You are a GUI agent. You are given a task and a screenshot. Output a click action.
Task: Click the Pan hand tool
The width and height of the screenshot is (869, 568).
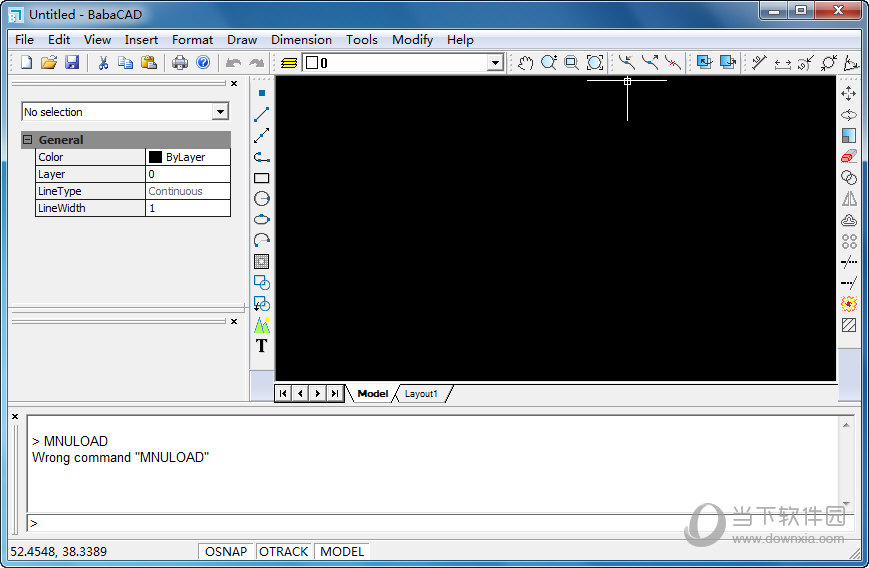click(x=525, y=63)
